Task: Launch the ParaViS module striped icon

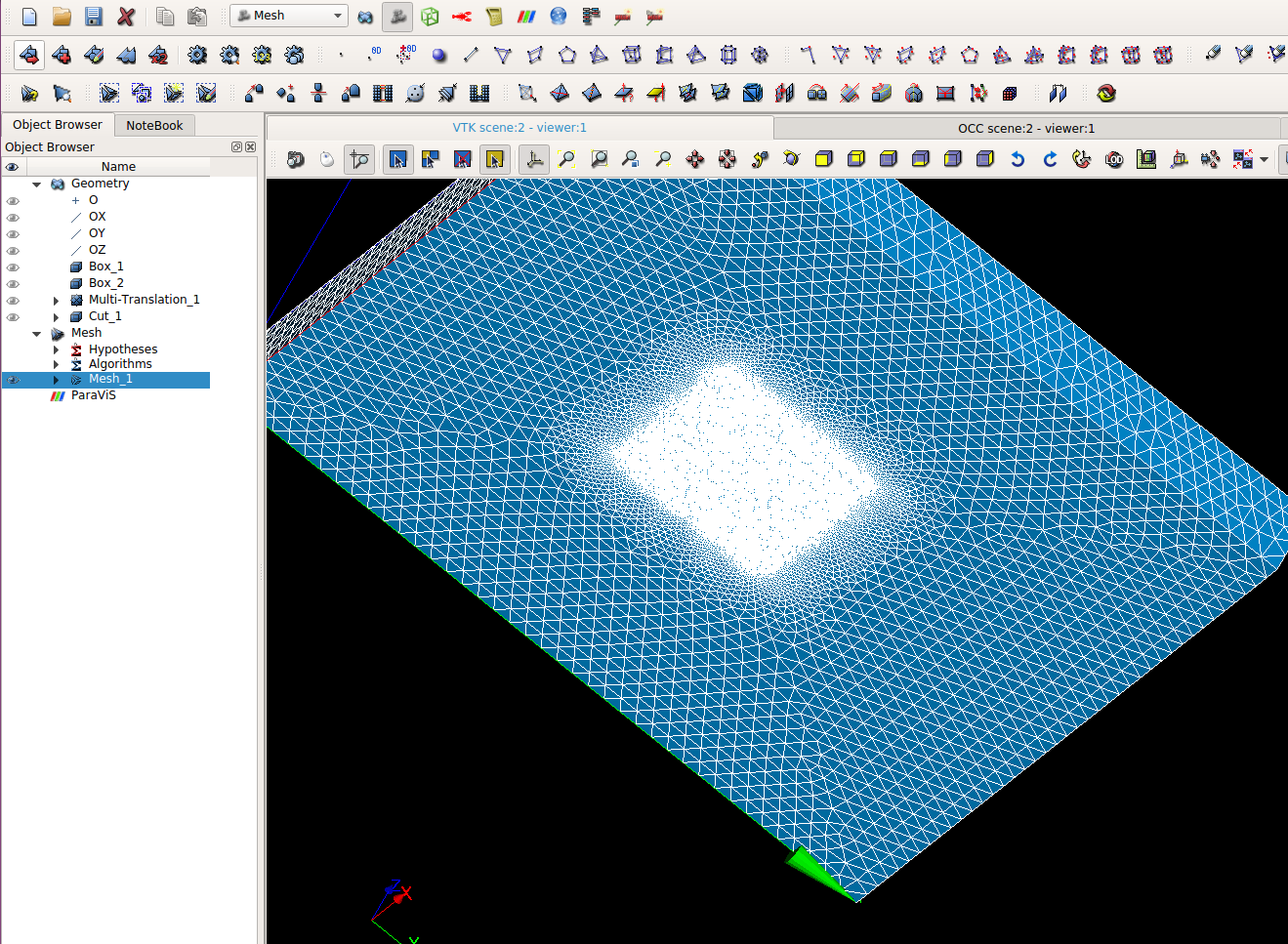Action: click(526, 16)
